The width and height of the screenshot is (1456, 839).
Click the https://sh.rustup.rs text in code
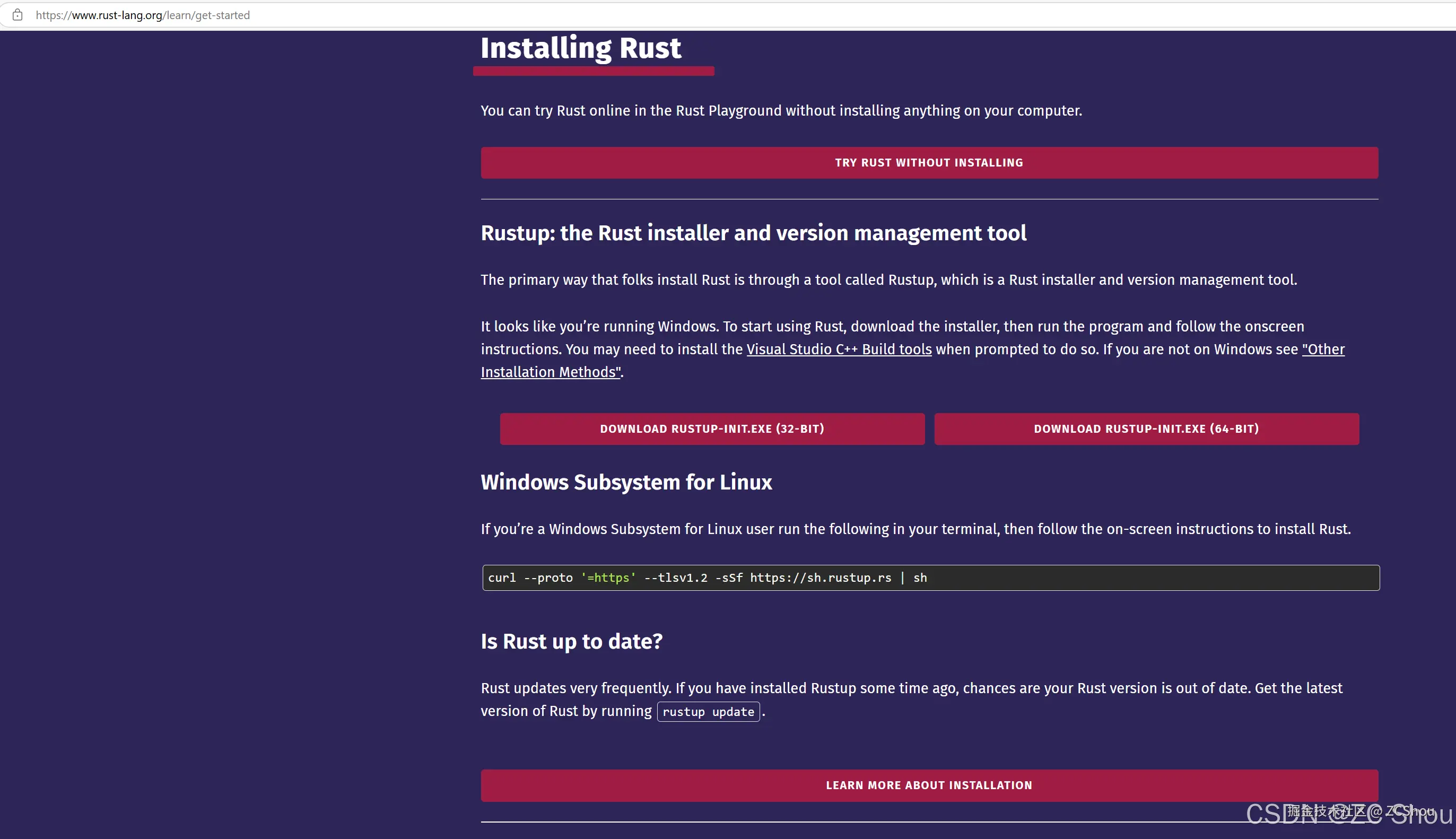point(821,578)
